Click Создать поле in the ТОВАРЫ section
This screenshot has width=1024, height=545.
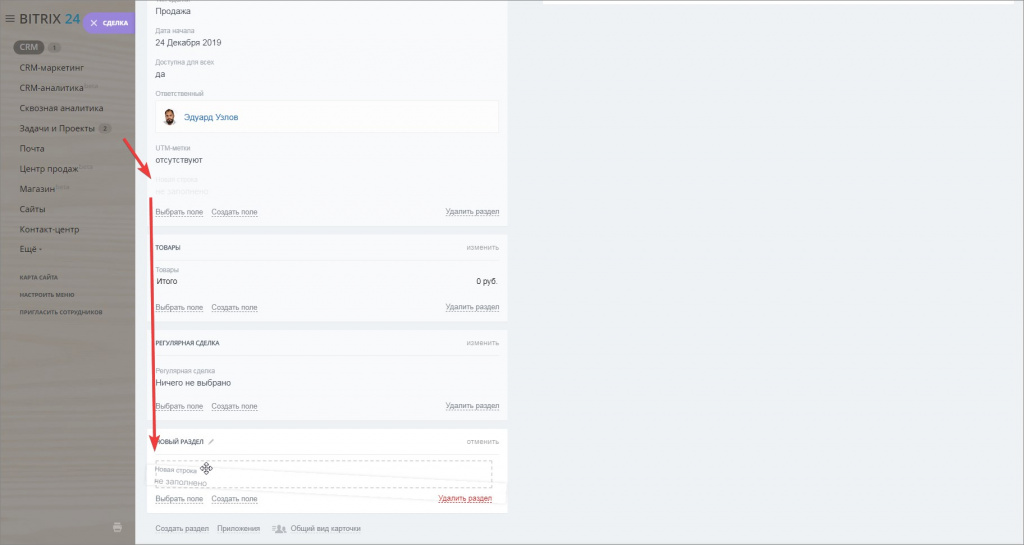234,307
